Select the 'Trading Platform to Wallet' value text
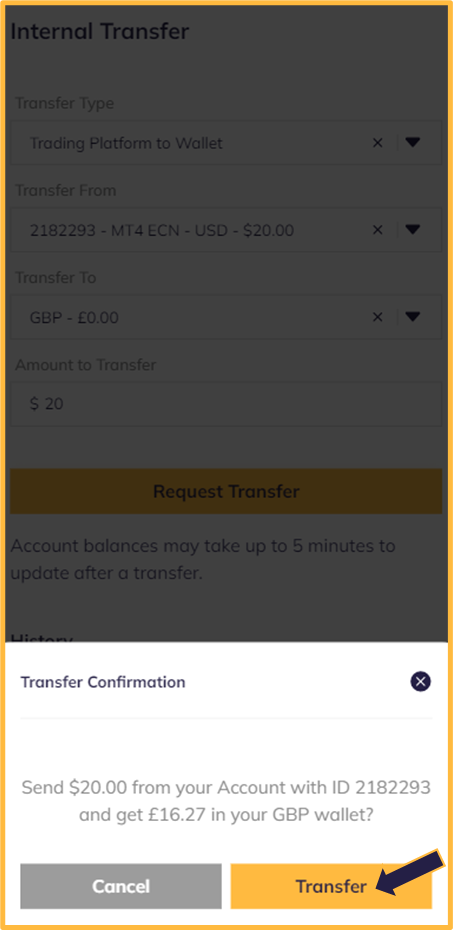Screen dimensions: 453x930 (x=126, y=143)
